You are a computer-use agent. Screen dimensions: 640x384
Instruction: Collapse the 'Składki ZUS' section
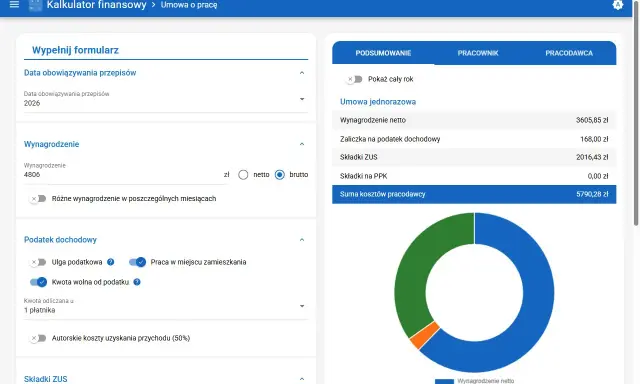pyautogui.click(x=302, y=379)
